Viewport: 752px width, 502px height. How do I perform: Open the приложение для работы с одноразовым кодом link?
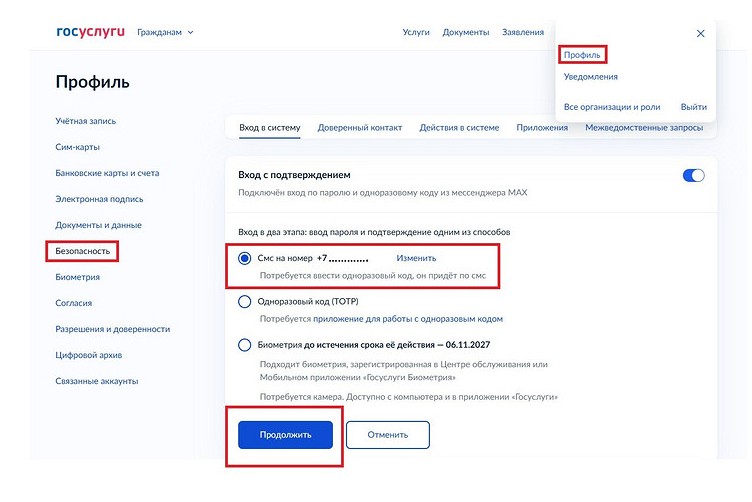408,319
